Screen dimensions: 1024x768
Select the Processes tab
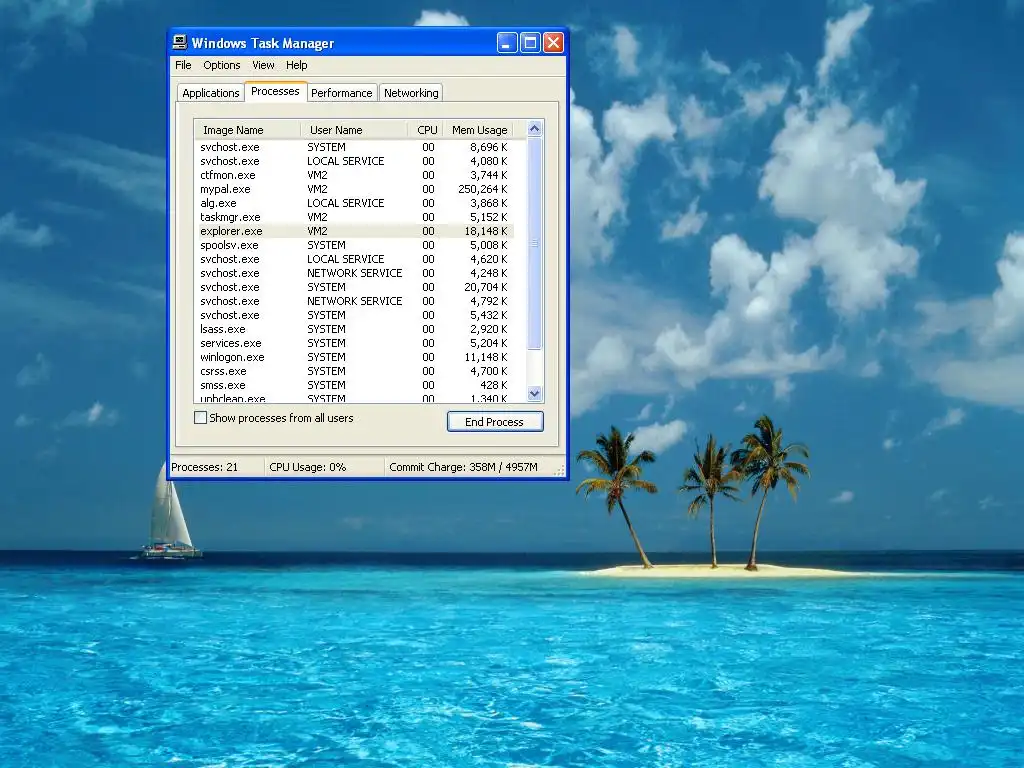pyautogui.click(x=275, y=91)
